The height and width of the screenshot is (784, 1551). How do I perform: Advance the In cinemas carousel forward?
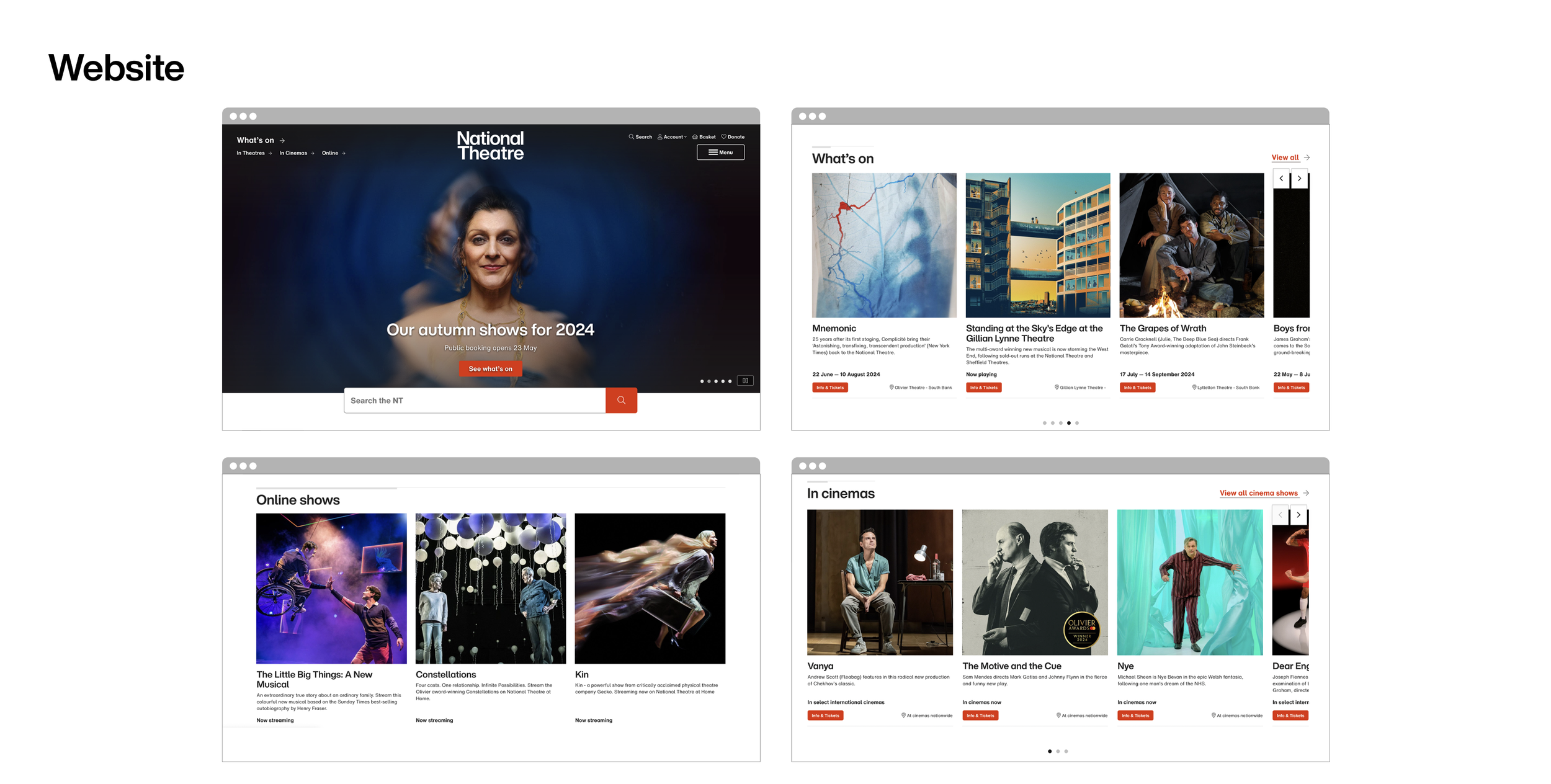click(x=1298, y=515)
